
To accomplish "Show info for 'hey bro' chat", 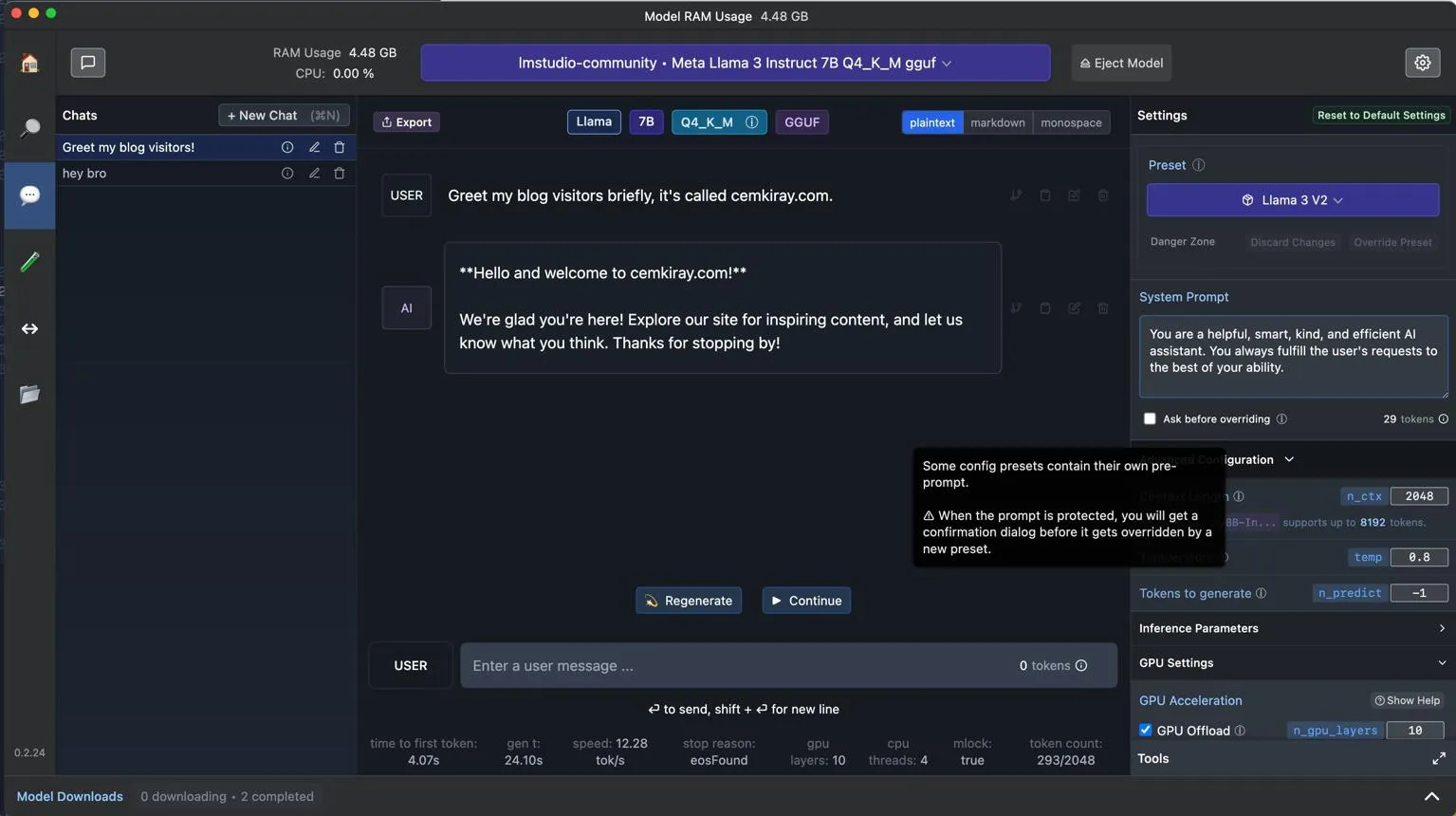I will (287, 174).
